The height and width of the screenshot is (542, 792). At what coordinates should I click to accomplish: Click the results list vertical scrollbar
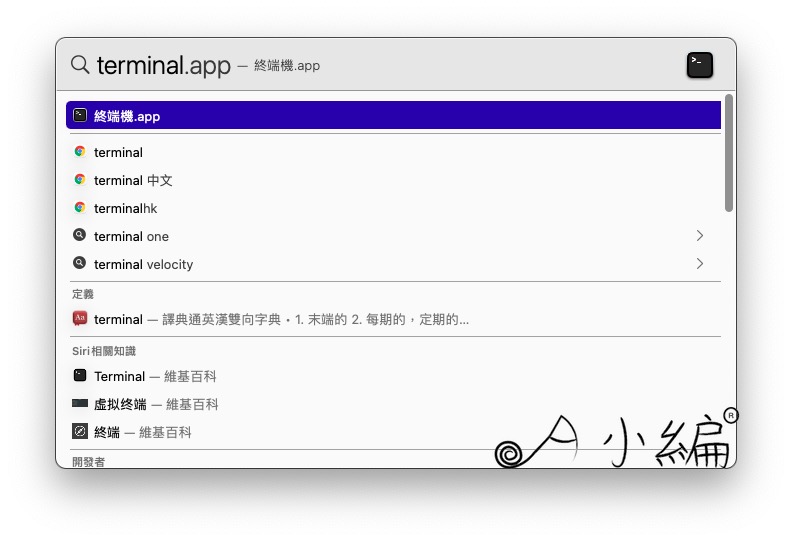click(x=728, y=153)
